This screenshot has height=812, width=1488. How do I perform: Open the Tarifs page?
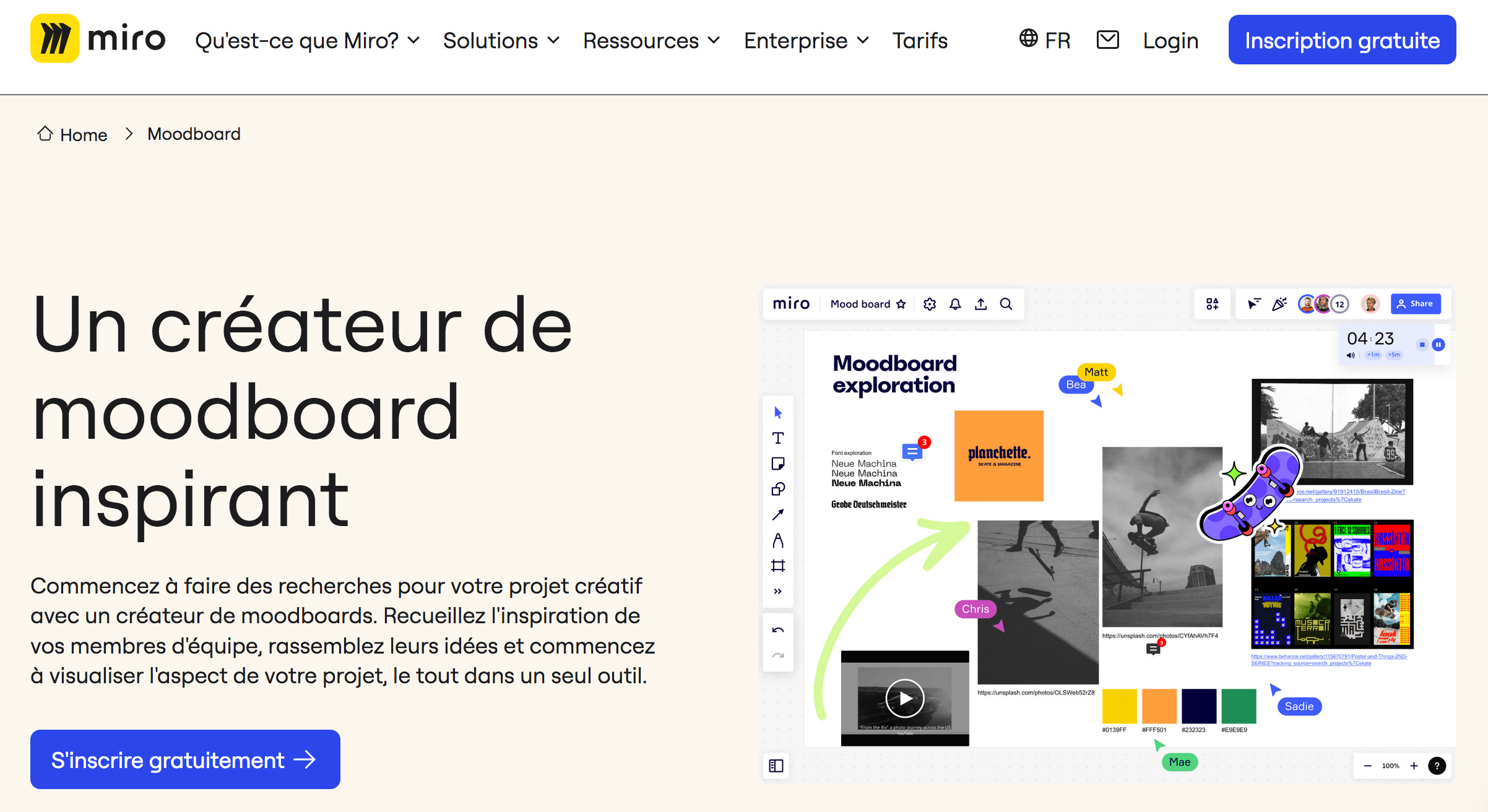tap(920, 41)
